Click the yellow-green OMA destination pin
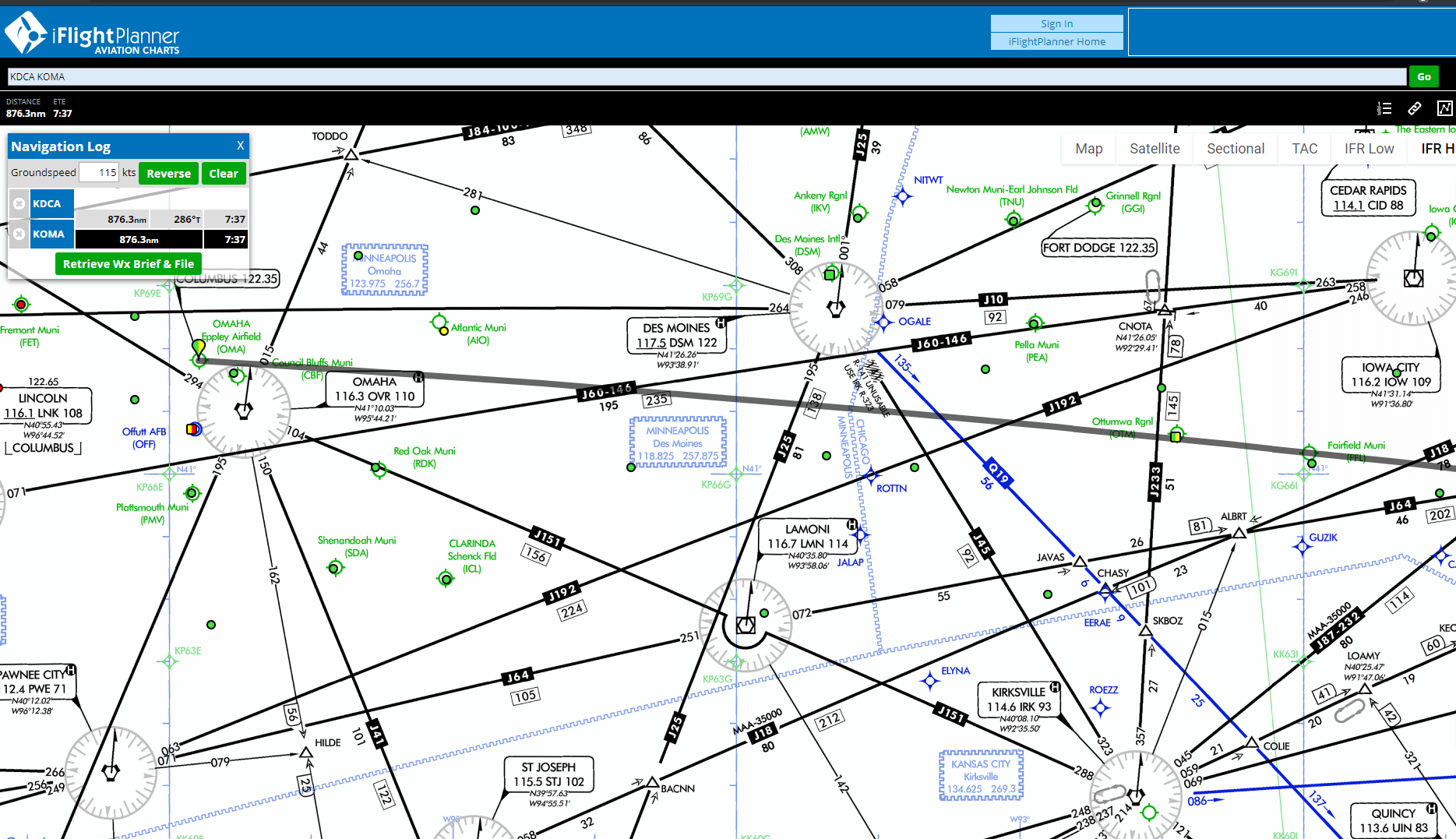The width and height of the screenshot is (1456, 839). pos(199,347)
